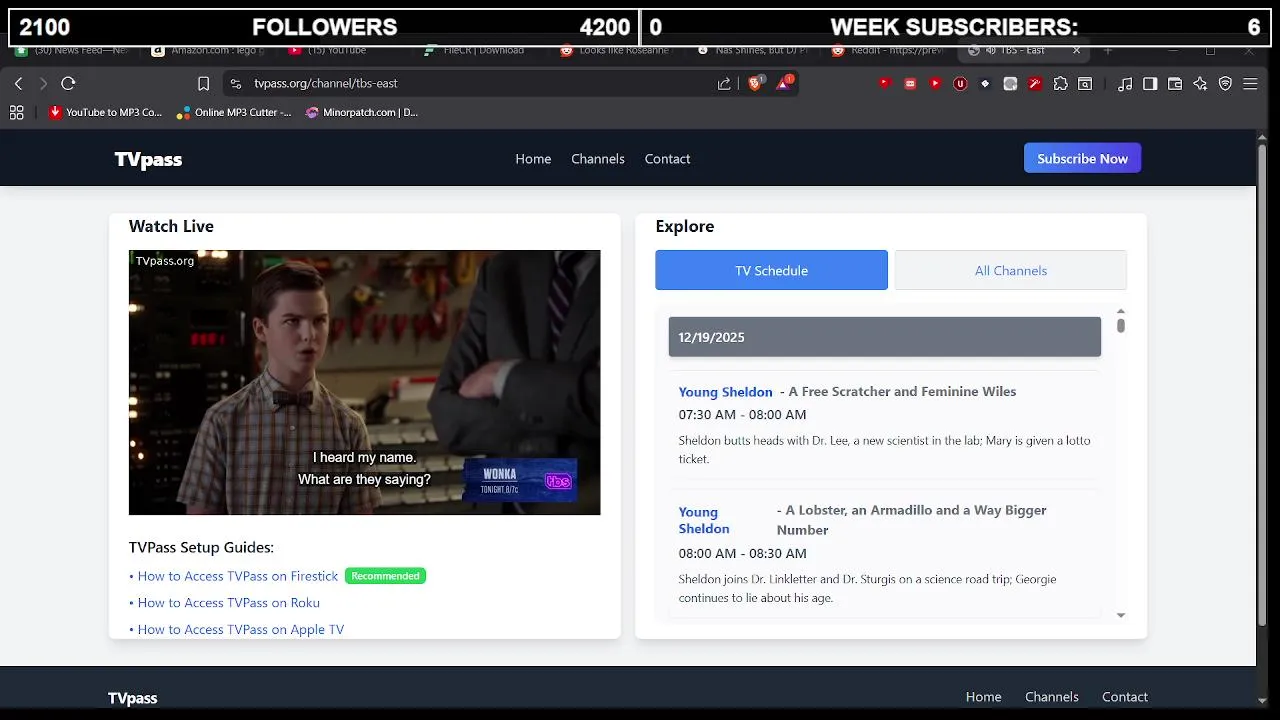Open Minorpatch.com bookmark

(362, 113)
